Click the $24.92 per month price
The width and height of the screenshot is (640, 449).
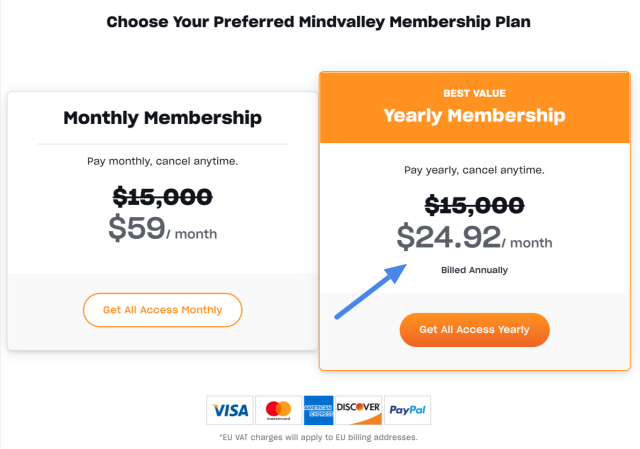[x=474, y=237]
